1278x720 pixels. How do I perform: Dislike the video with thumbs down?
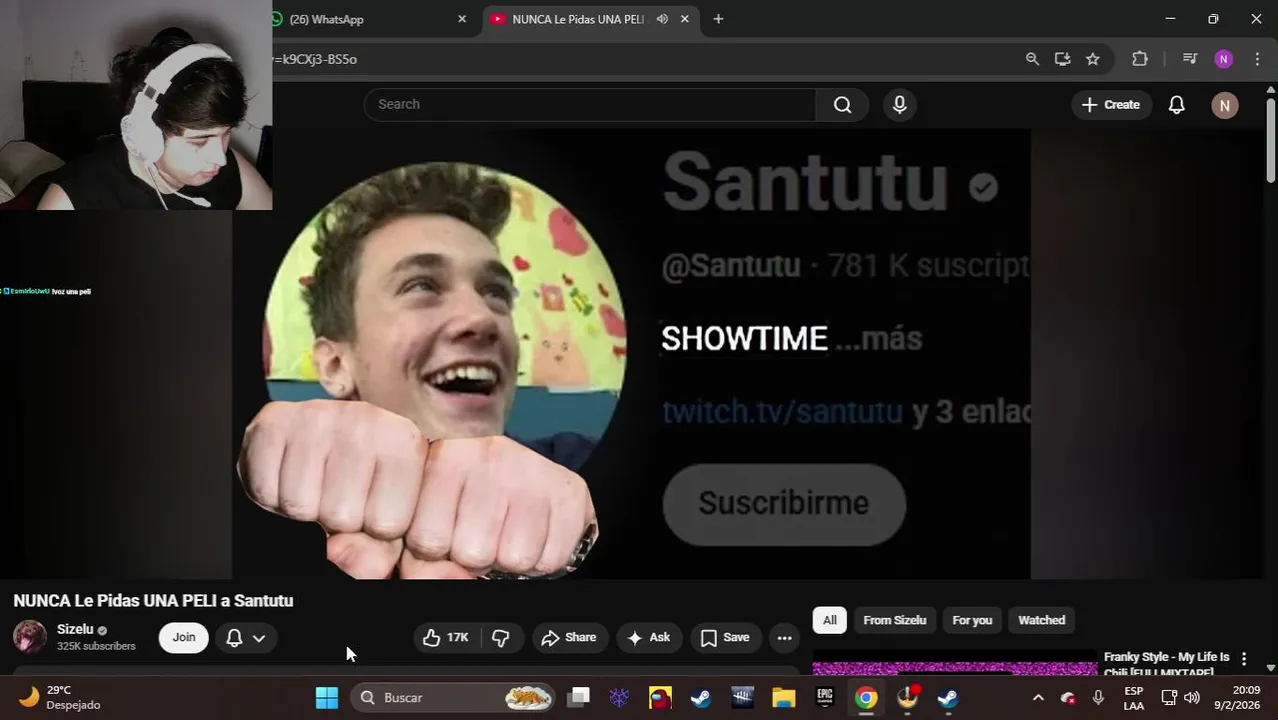coord(501,638)
